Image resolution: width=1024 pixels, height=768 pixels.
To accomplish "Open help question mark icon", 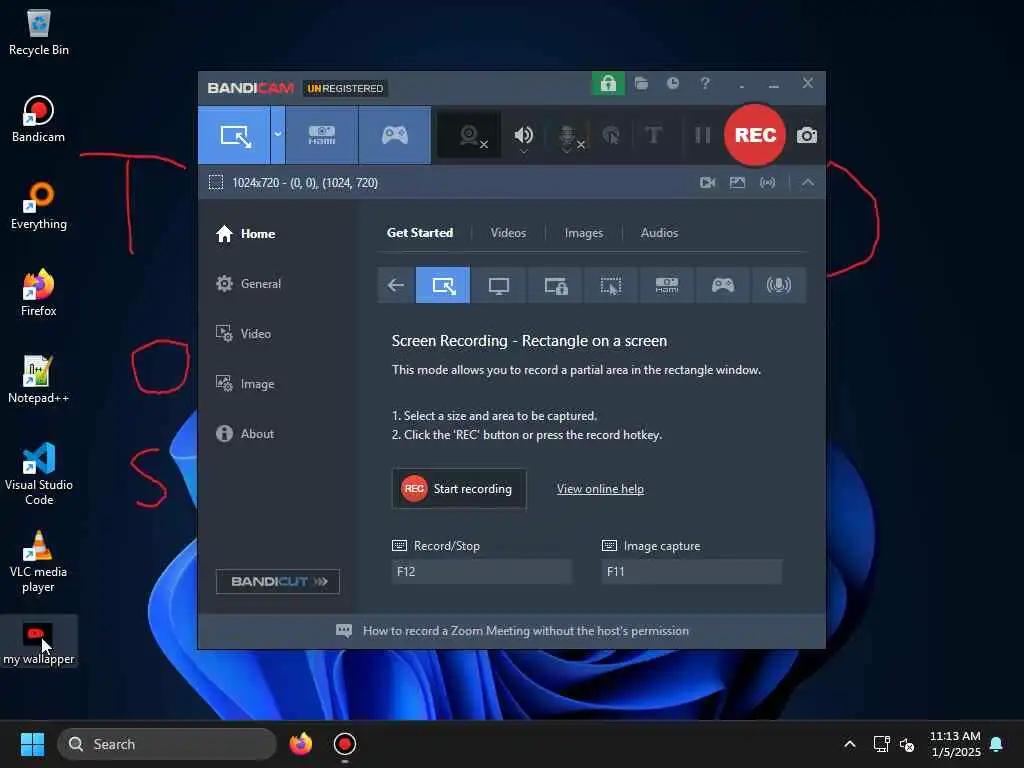I will [x=705, y=84].
